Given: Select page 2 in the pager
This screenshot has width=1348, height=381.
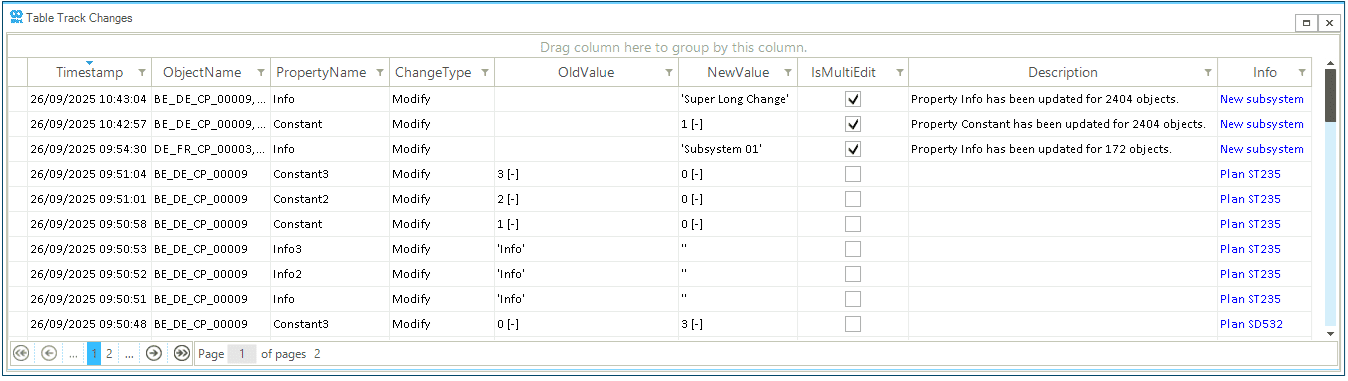Looking at the screenshot, I should tap(109, 353).
